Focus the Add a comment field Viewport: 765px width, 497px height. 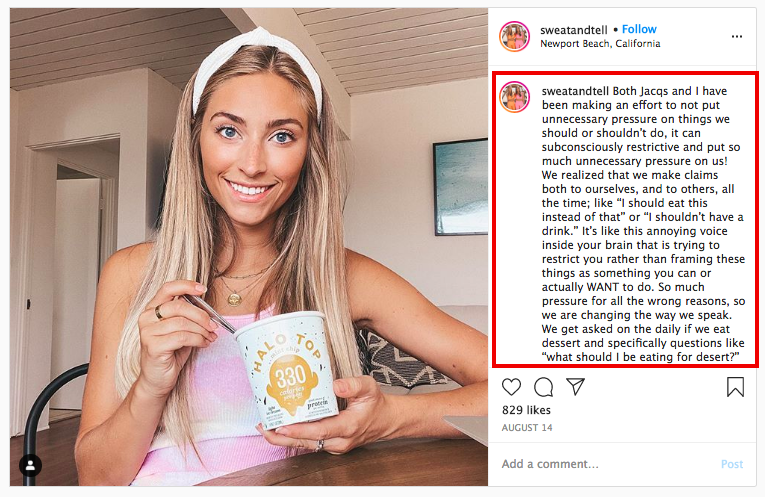(605, 464)
